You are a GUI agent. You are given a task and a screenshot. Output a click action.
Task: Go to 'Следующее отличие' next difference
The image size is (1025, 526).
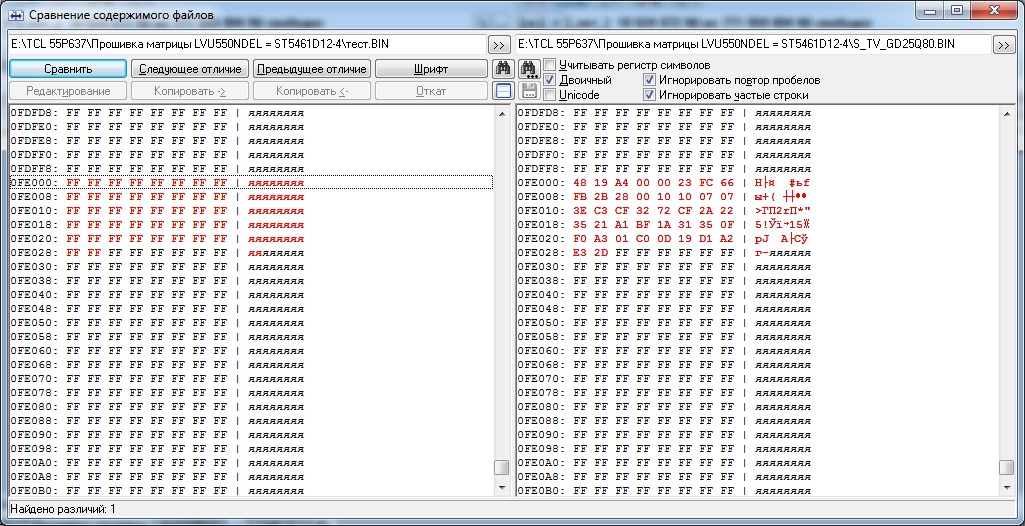pyautogui.click(x=190, y=69)
